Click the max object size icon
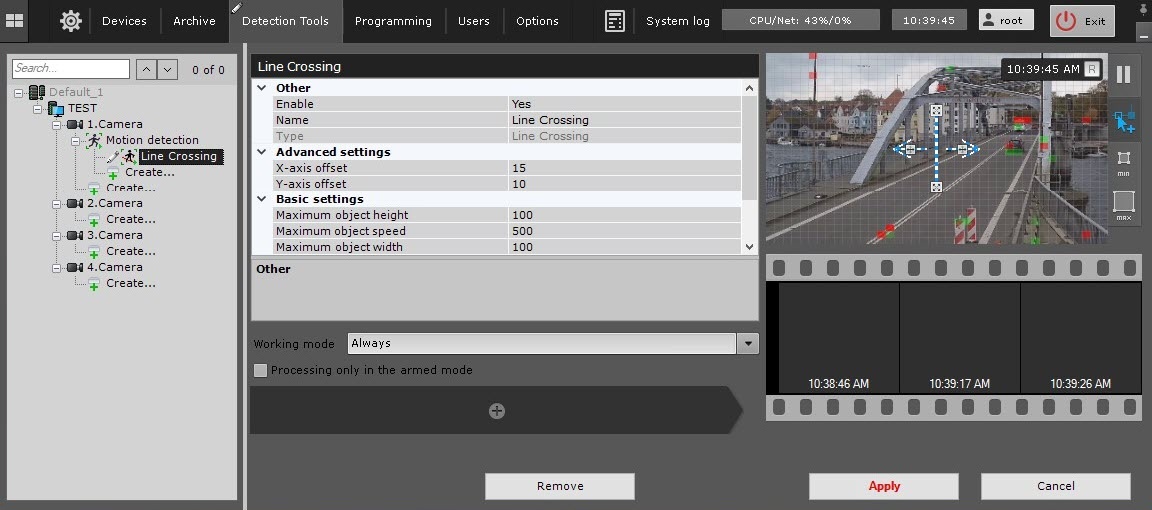The height and width of the screenshot is (510, 1152). click(x=1123, y=204)
